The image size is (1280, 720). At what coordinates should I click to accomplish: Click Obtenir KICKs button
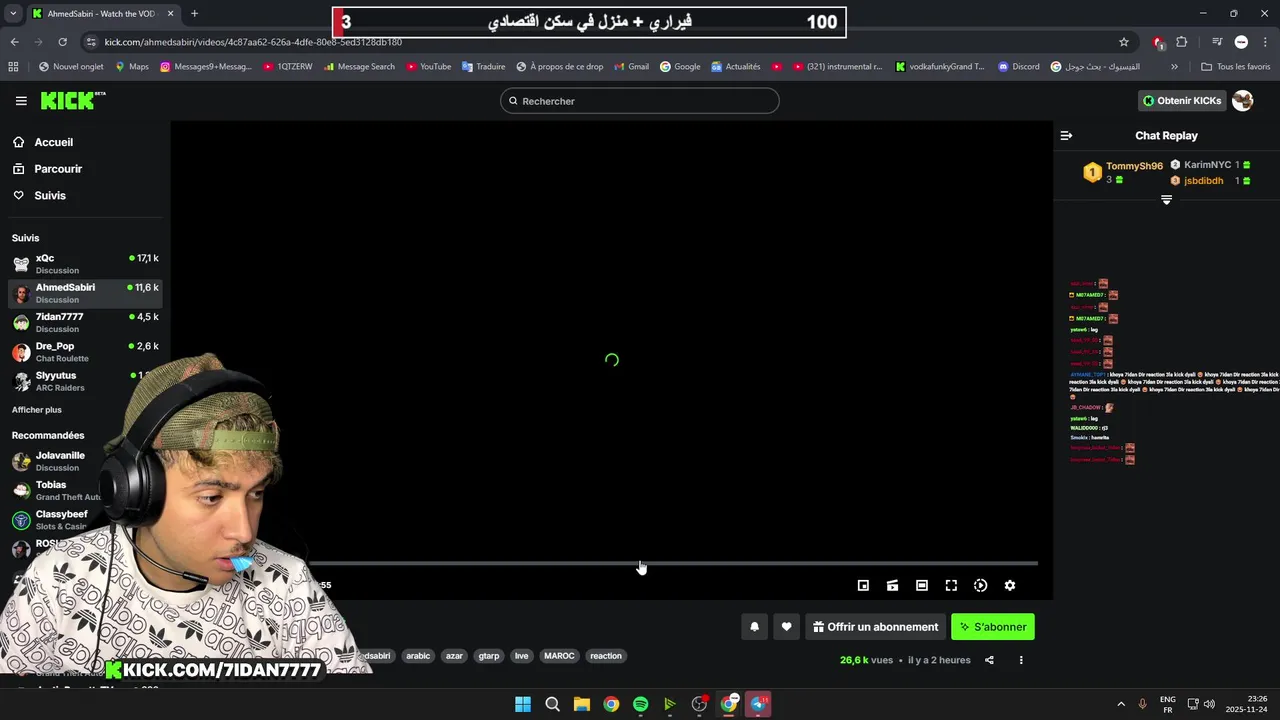[1182, 101]
